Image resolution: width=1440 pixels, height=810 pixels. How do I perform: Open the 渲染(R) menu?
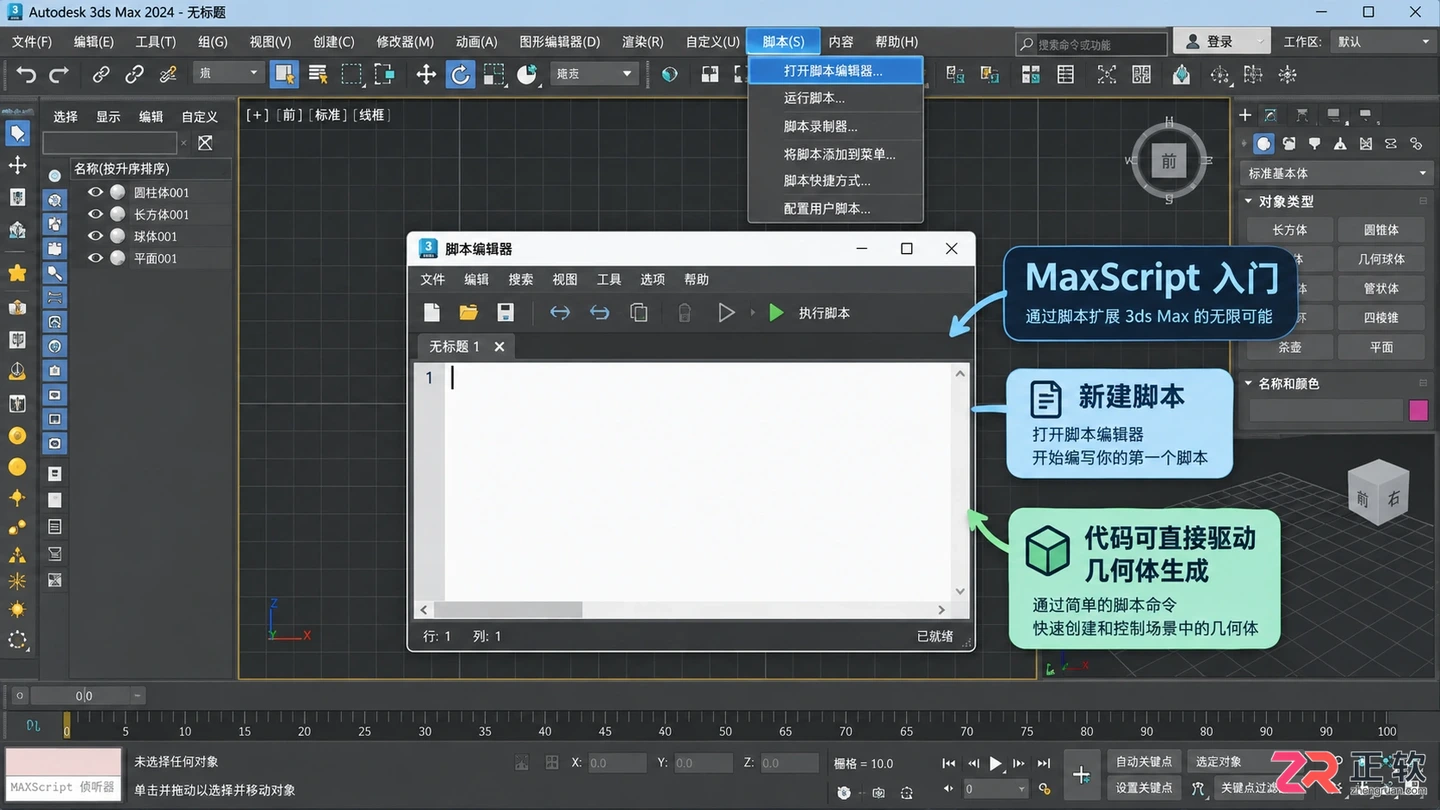pos(642,42)
